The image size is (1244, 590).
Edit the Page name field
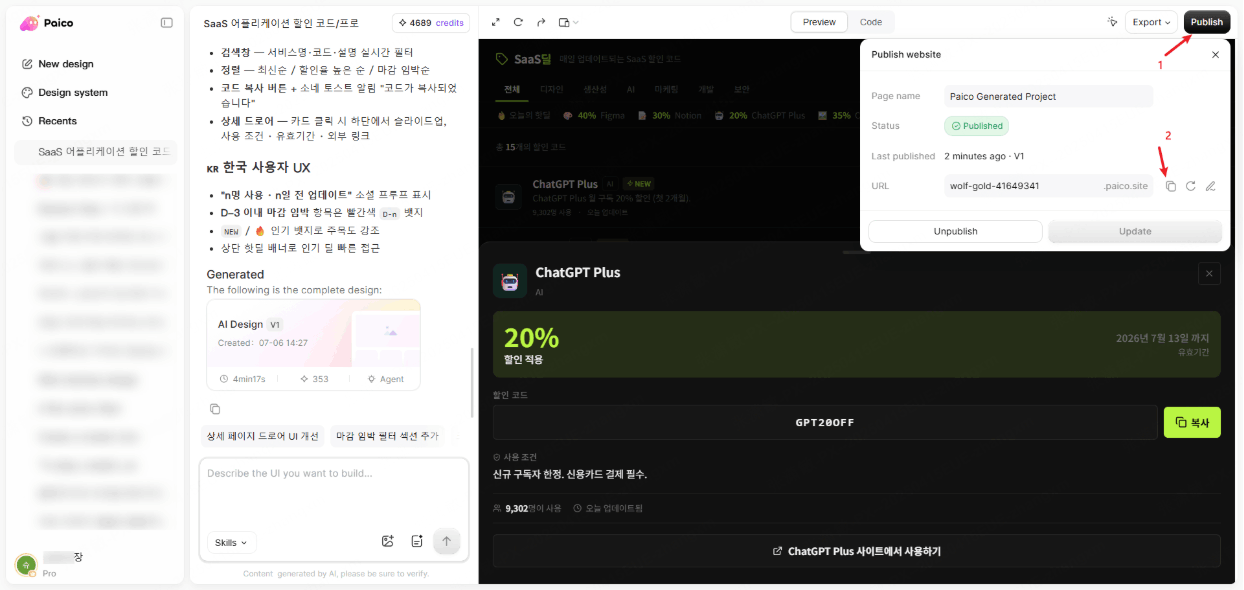(1049, 96)
